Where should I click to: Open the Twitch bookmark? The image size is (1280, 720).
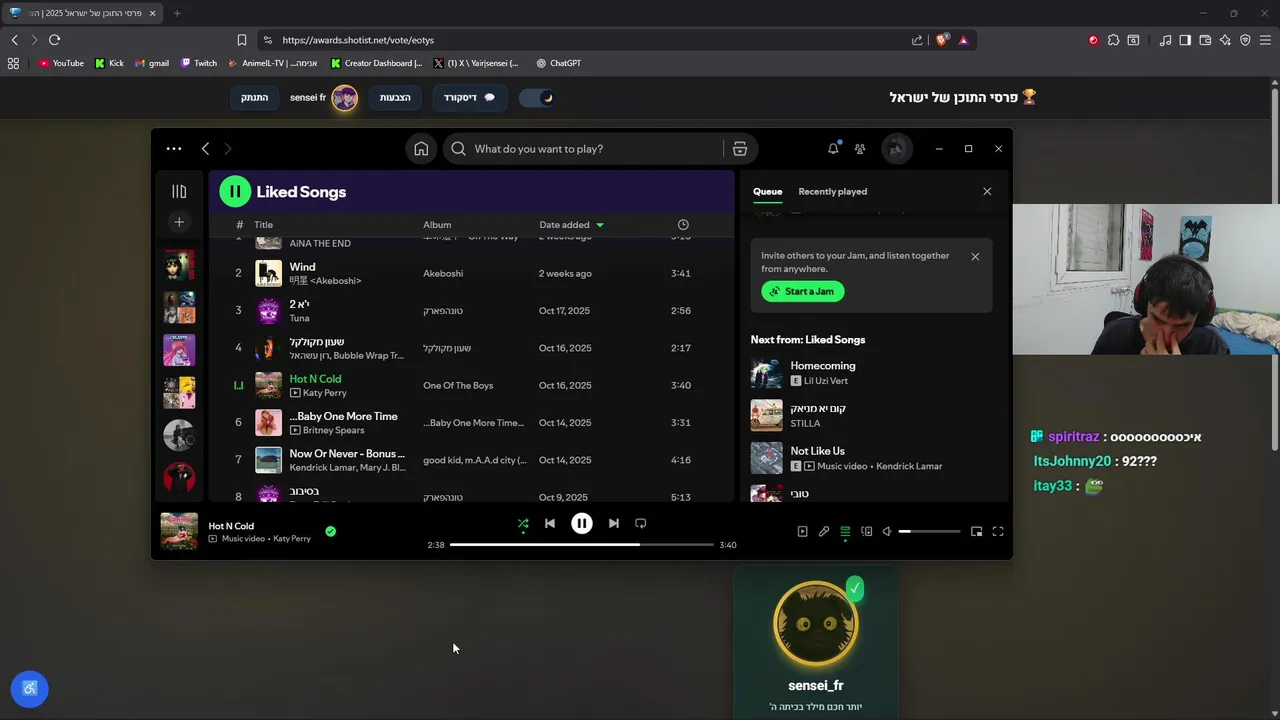[199, 63]
